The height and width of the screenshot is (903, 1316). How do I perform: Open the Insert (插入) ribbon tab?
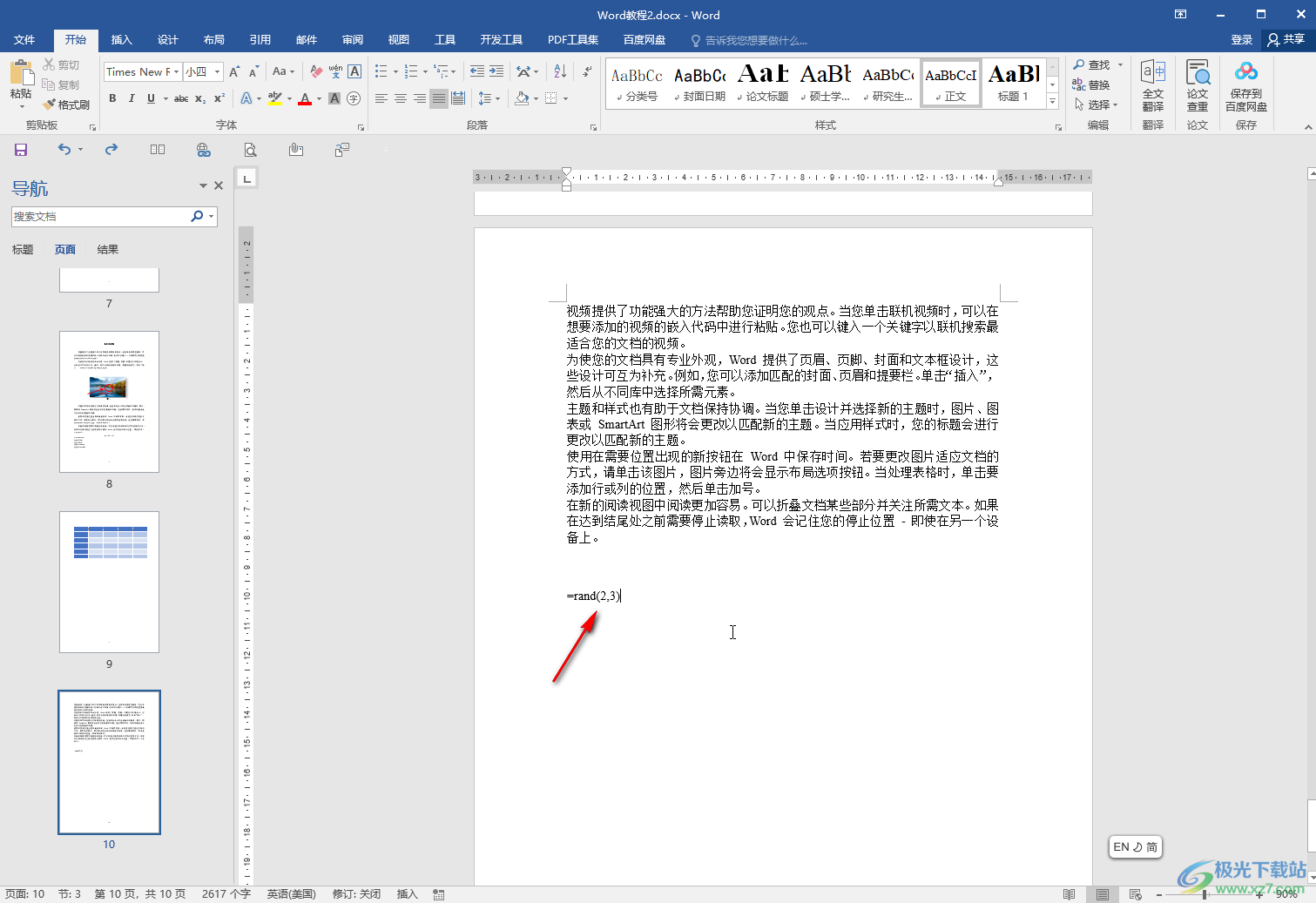pos(121,40)
